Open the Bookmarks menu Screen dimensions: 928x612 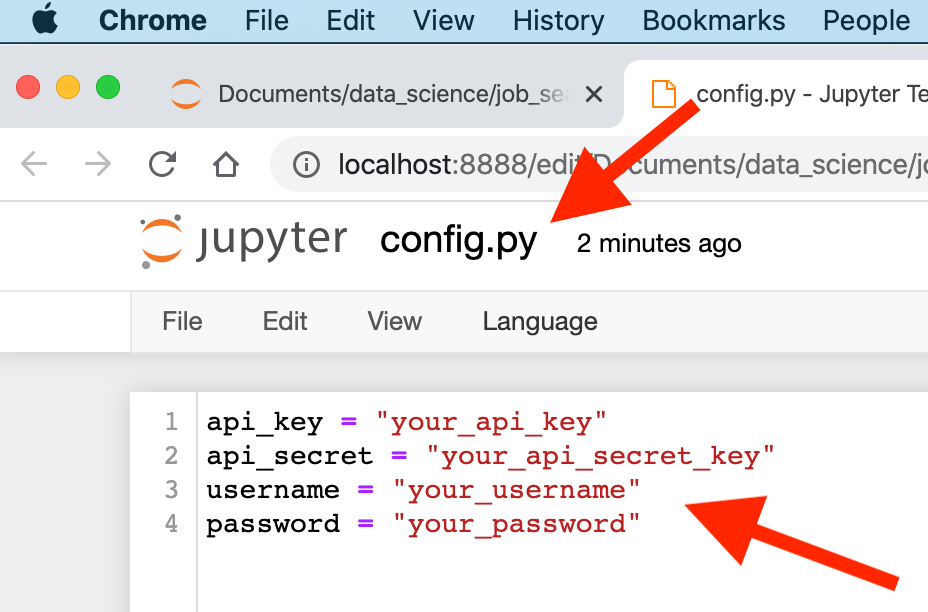click(712, 19)
